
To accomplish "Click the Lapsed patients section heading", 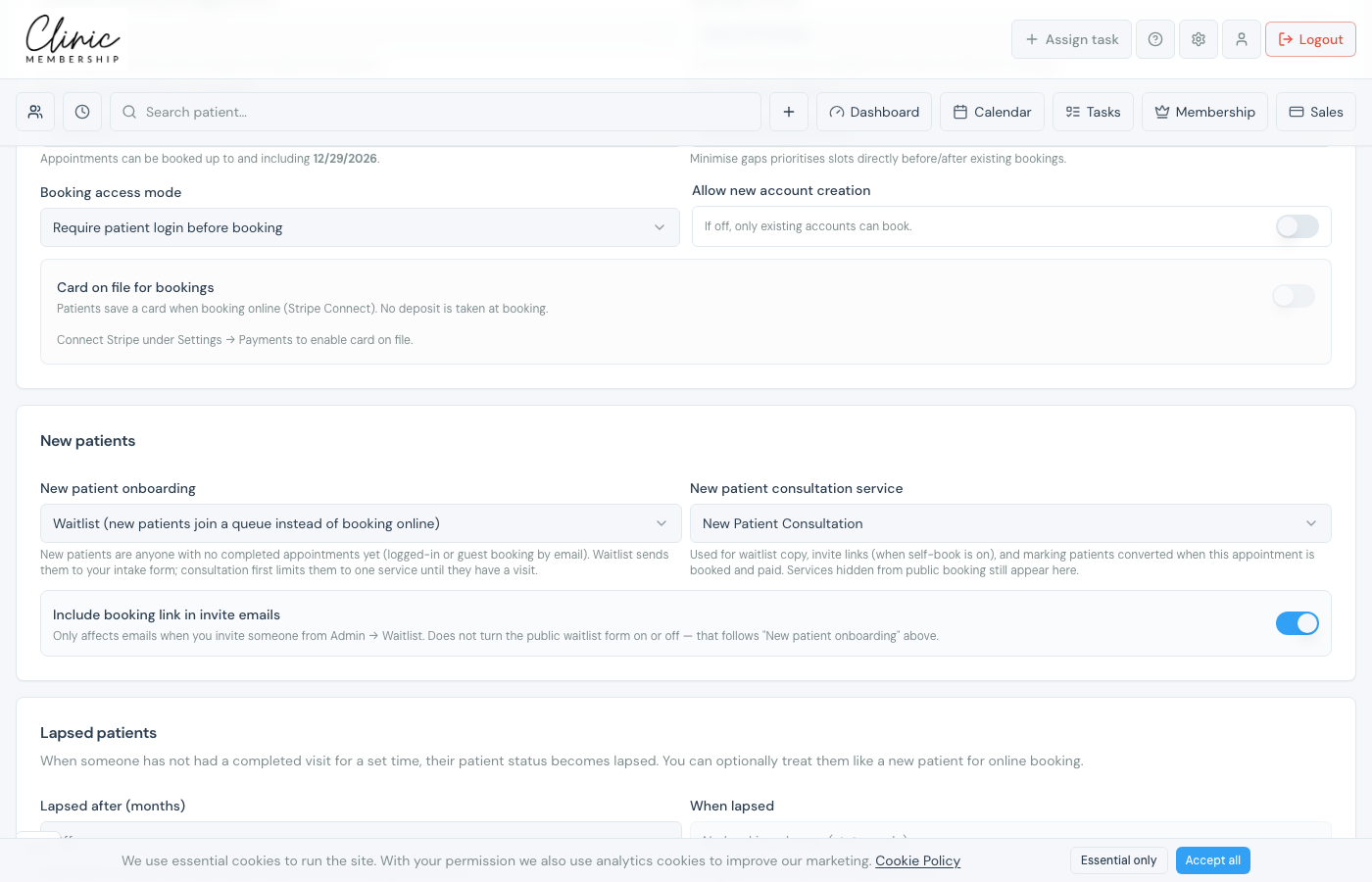I will click(98, 733).
